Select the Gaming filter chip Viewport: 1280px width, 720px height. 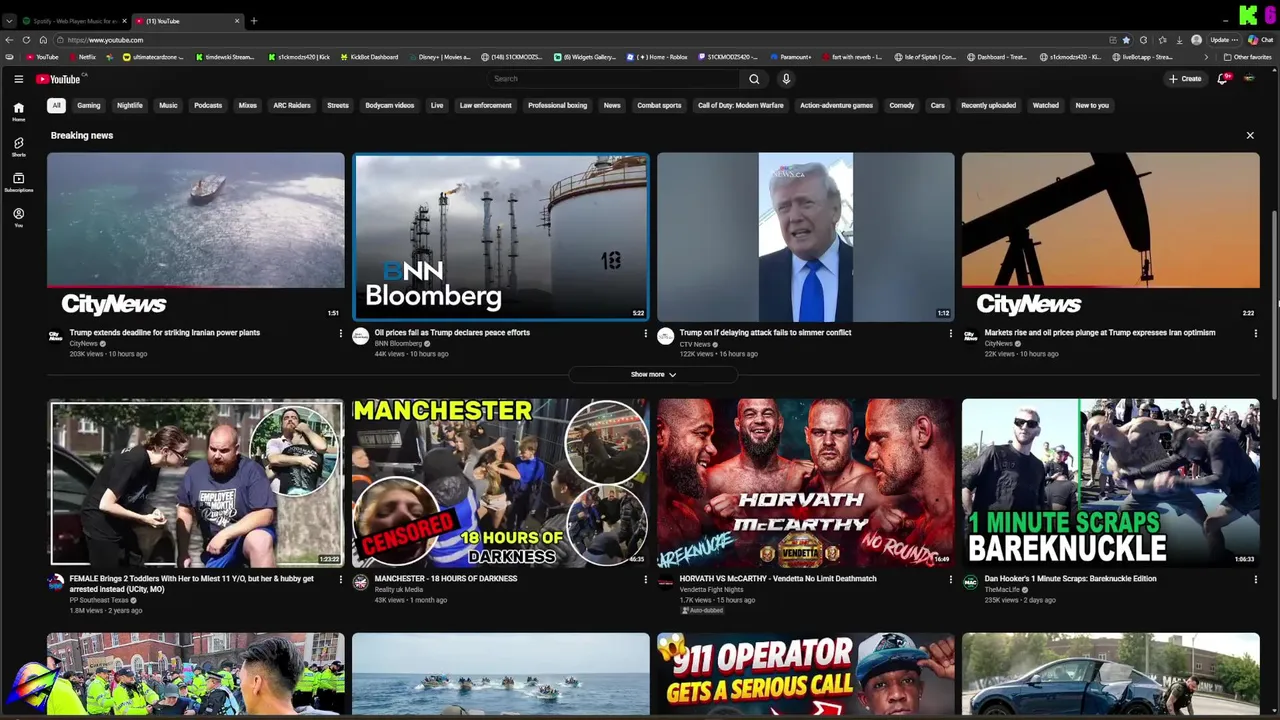point(89,105)
